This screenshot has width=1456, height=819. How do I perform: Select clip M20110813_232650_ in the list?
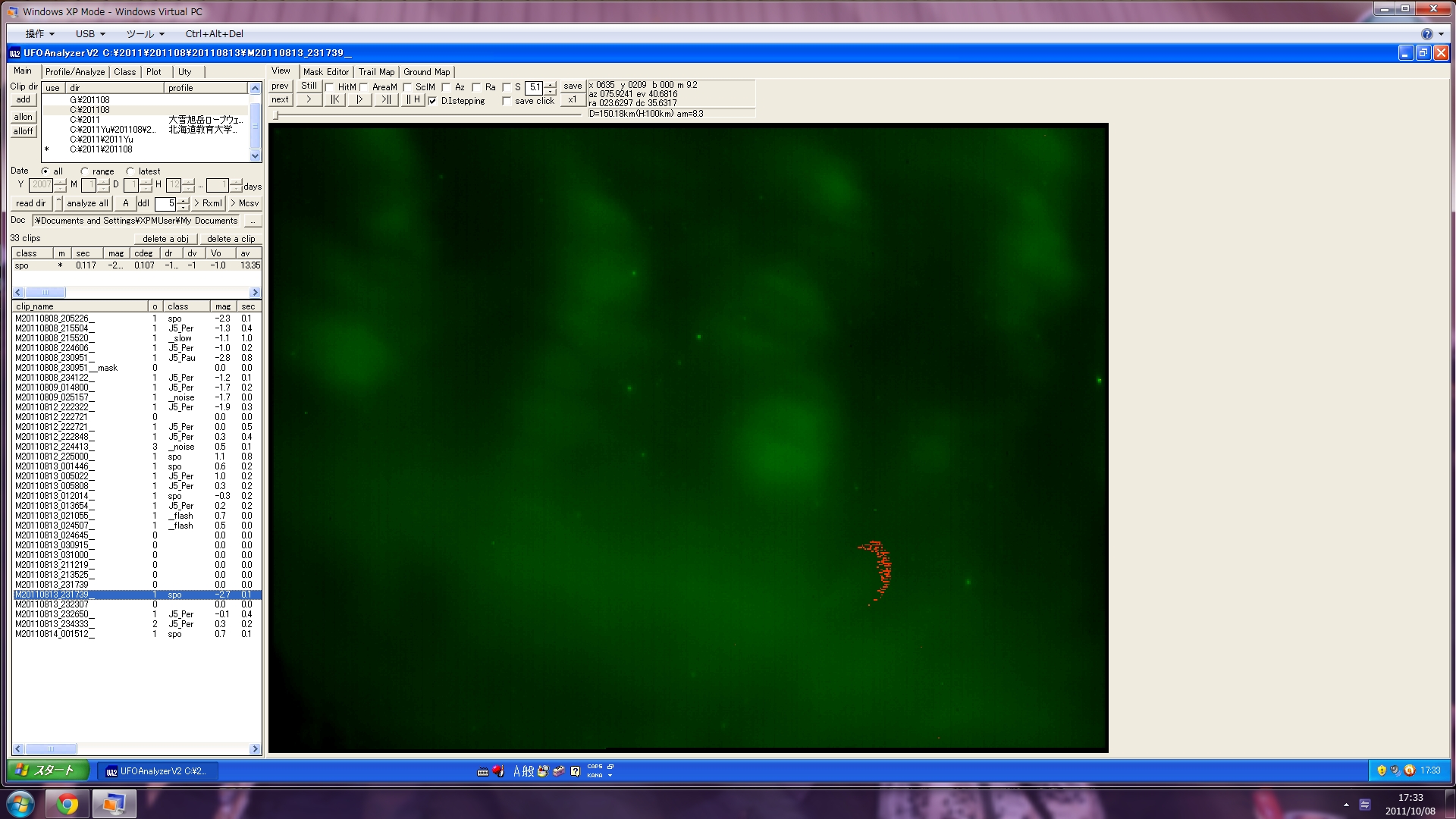point(53,614)
